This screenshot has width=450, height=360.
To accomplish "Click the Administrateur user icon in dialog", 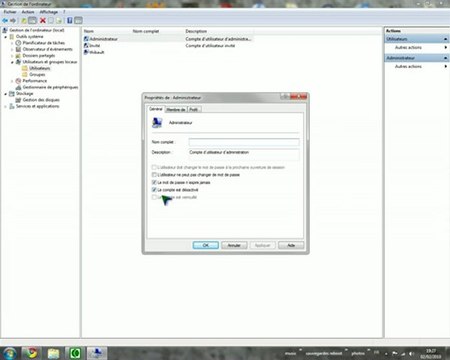I will click(x=157, y=123).
